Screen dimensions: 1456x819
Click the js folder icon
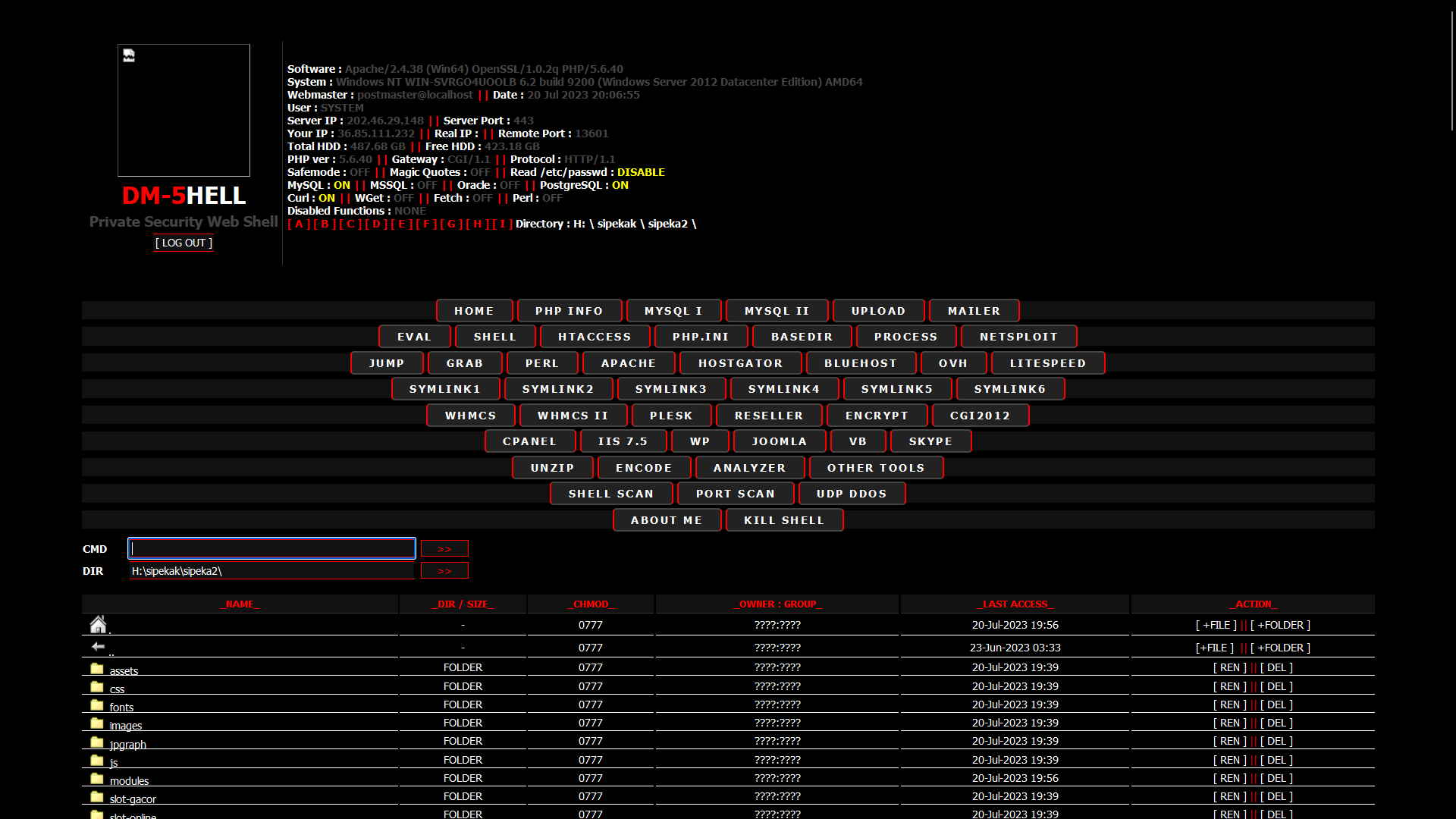tap(97, 760)
